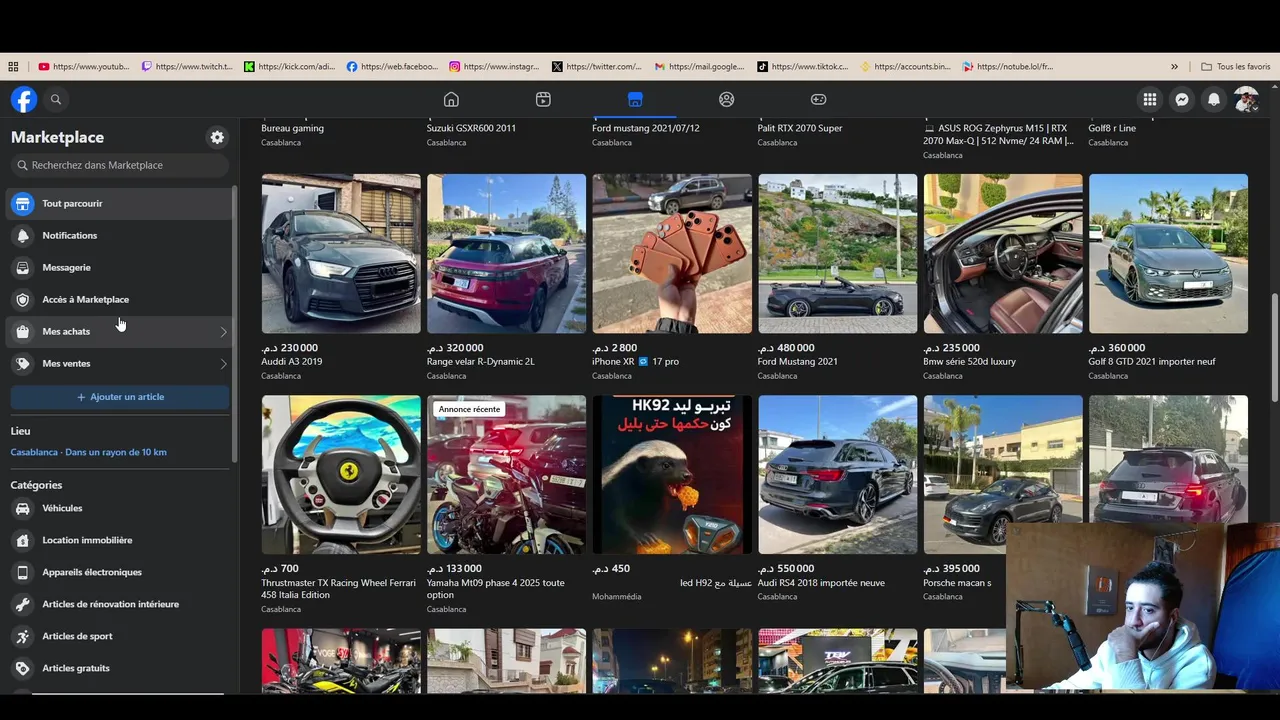Click Ford mustang 2021/07/12 title
This screenshot has width=1280, height=720.
coord(646,128)
